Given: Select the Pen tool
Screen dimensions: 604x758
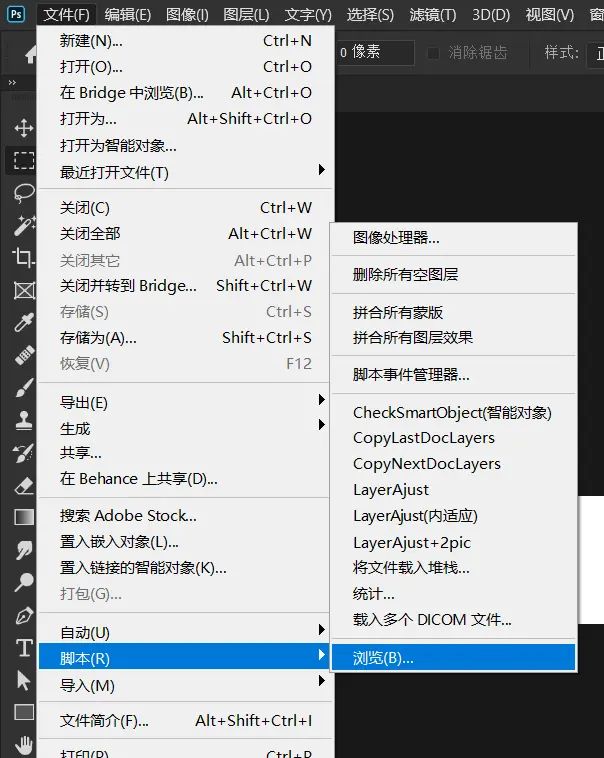Looking at the screenshot, I should click(24, 615).
